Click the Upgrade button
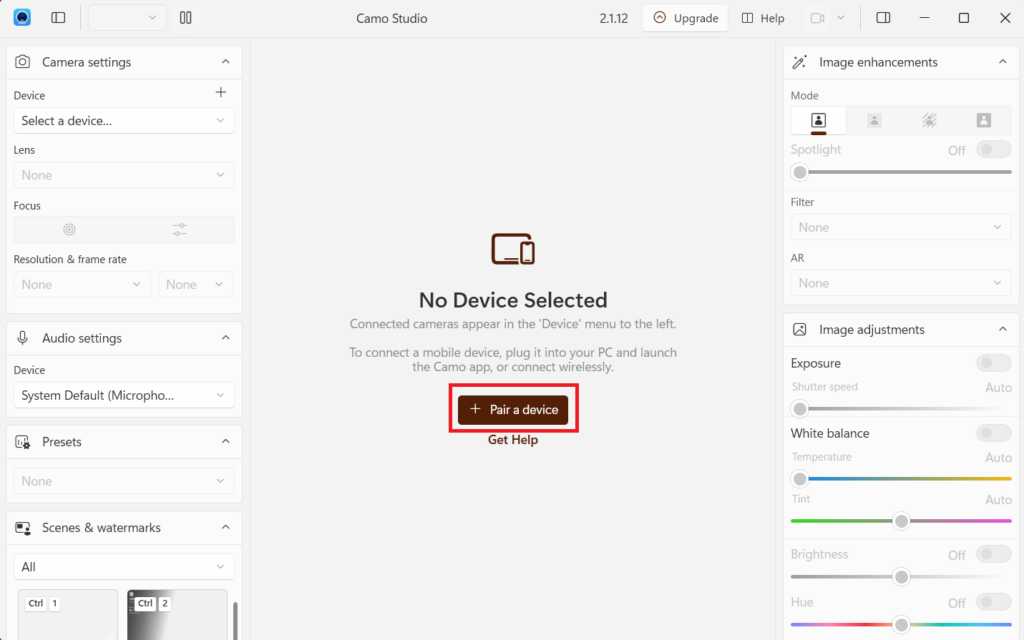 (x=685, y=18)
